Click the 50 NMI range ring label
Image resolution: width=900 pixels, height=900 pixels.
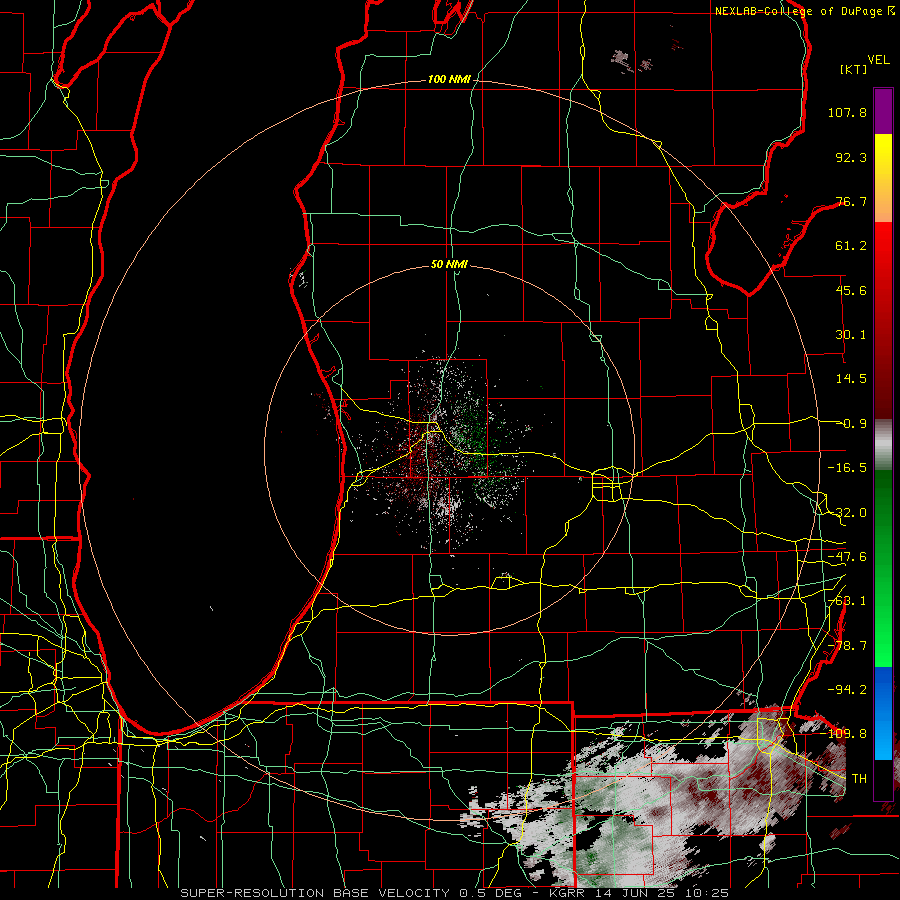(x=449, y=264)
